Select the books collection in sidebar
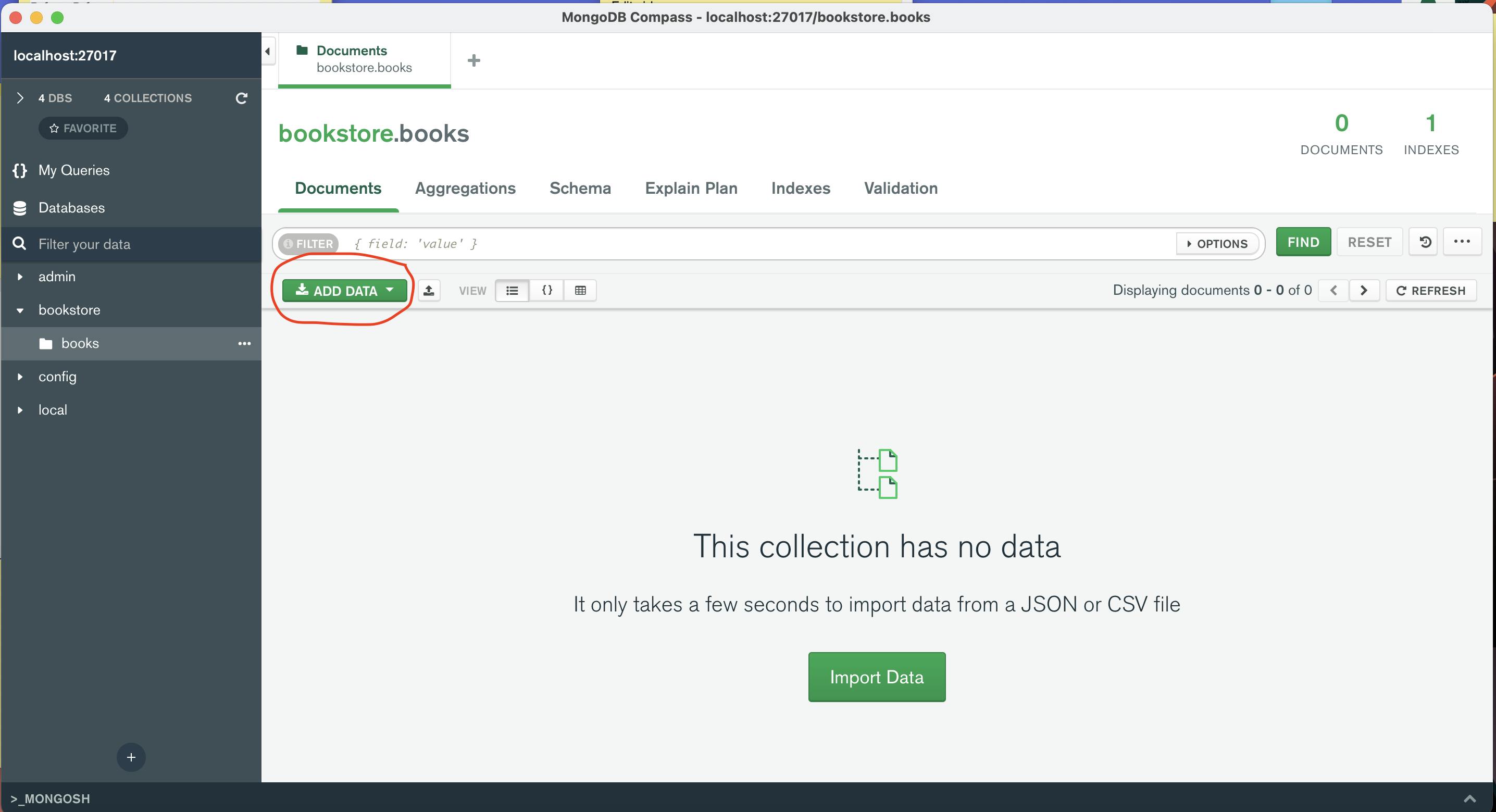The width and height of the screenshot is (1496, 812). tap(131, 343)
